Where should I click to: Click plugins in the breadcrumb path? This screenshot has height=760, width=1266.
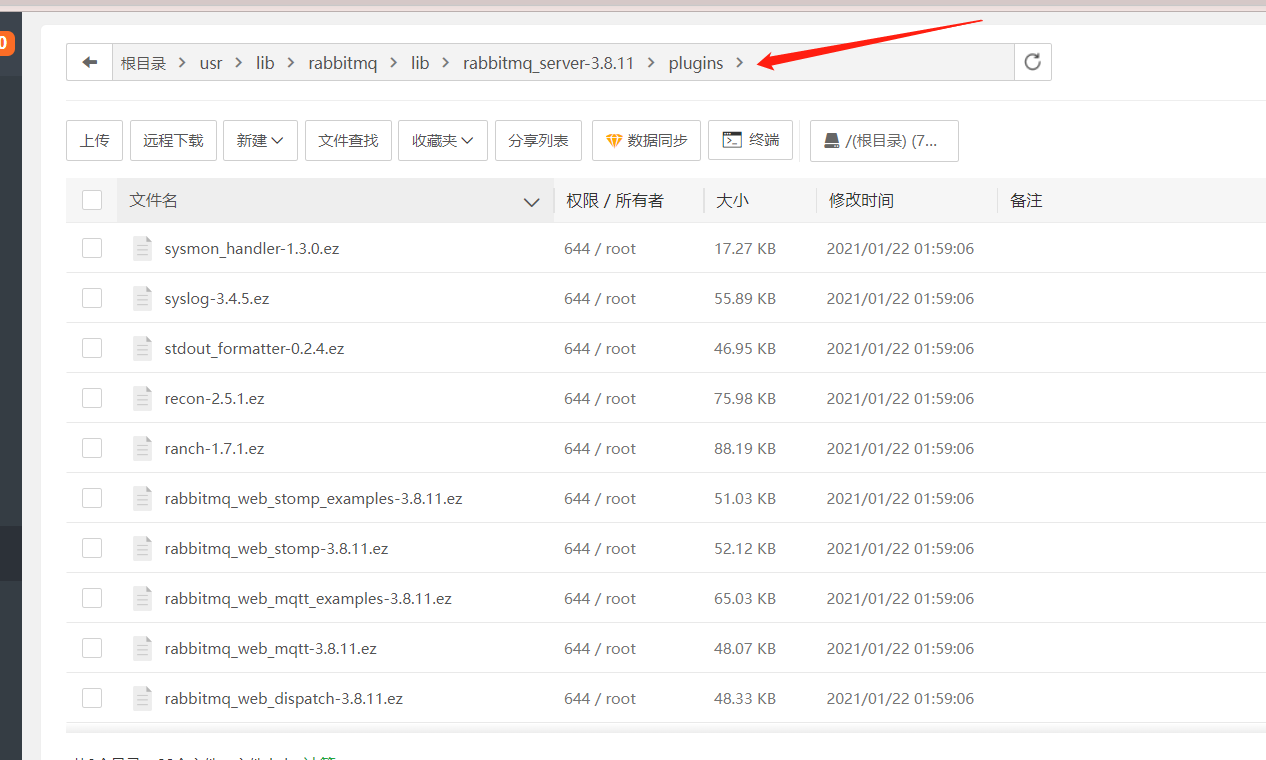(696, 63)
